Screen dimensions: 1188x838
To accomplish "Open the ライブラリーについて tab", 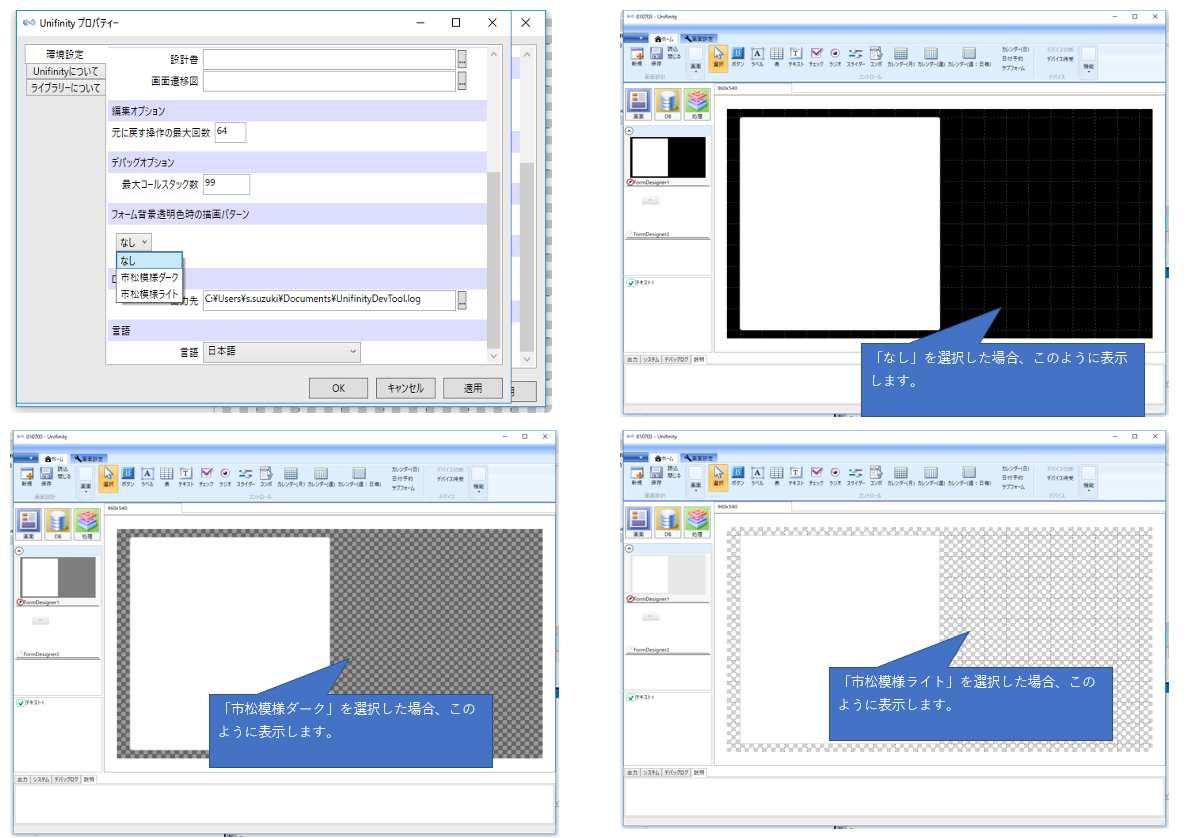I will point(65,88).
